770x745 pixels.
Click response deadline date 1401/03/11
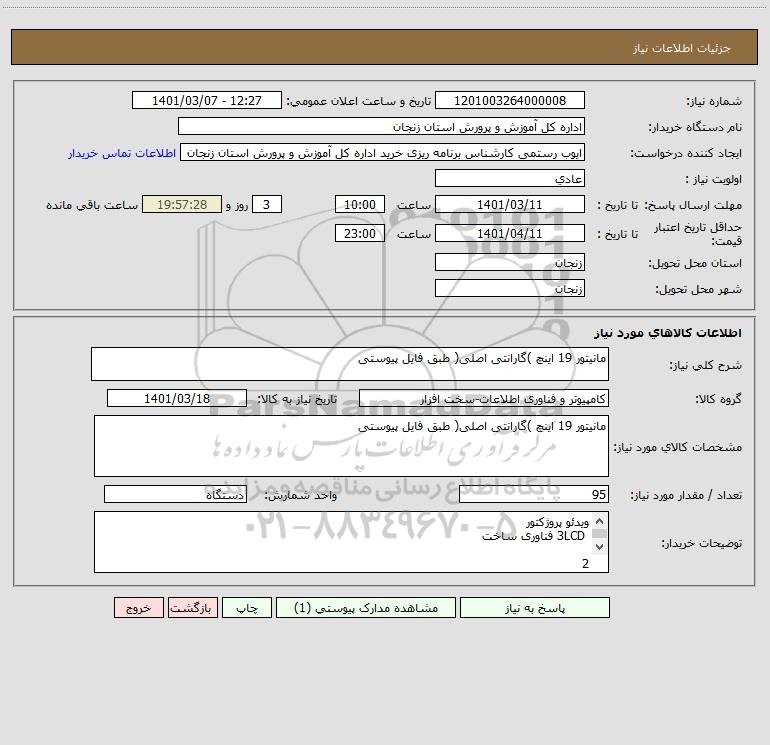coord(510,204)
